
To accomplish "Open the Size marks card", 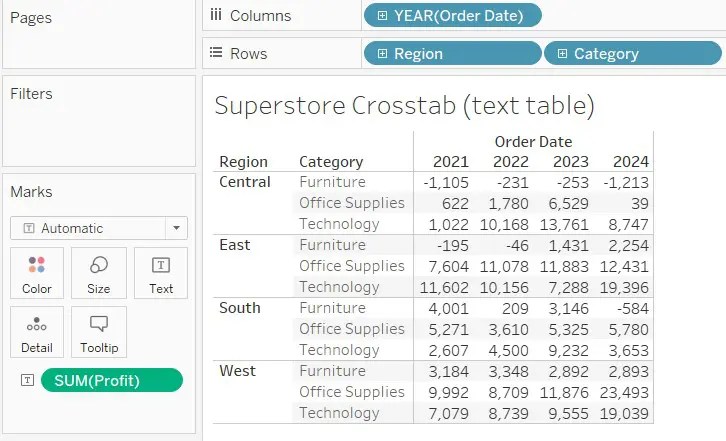I will pos(99,273).
